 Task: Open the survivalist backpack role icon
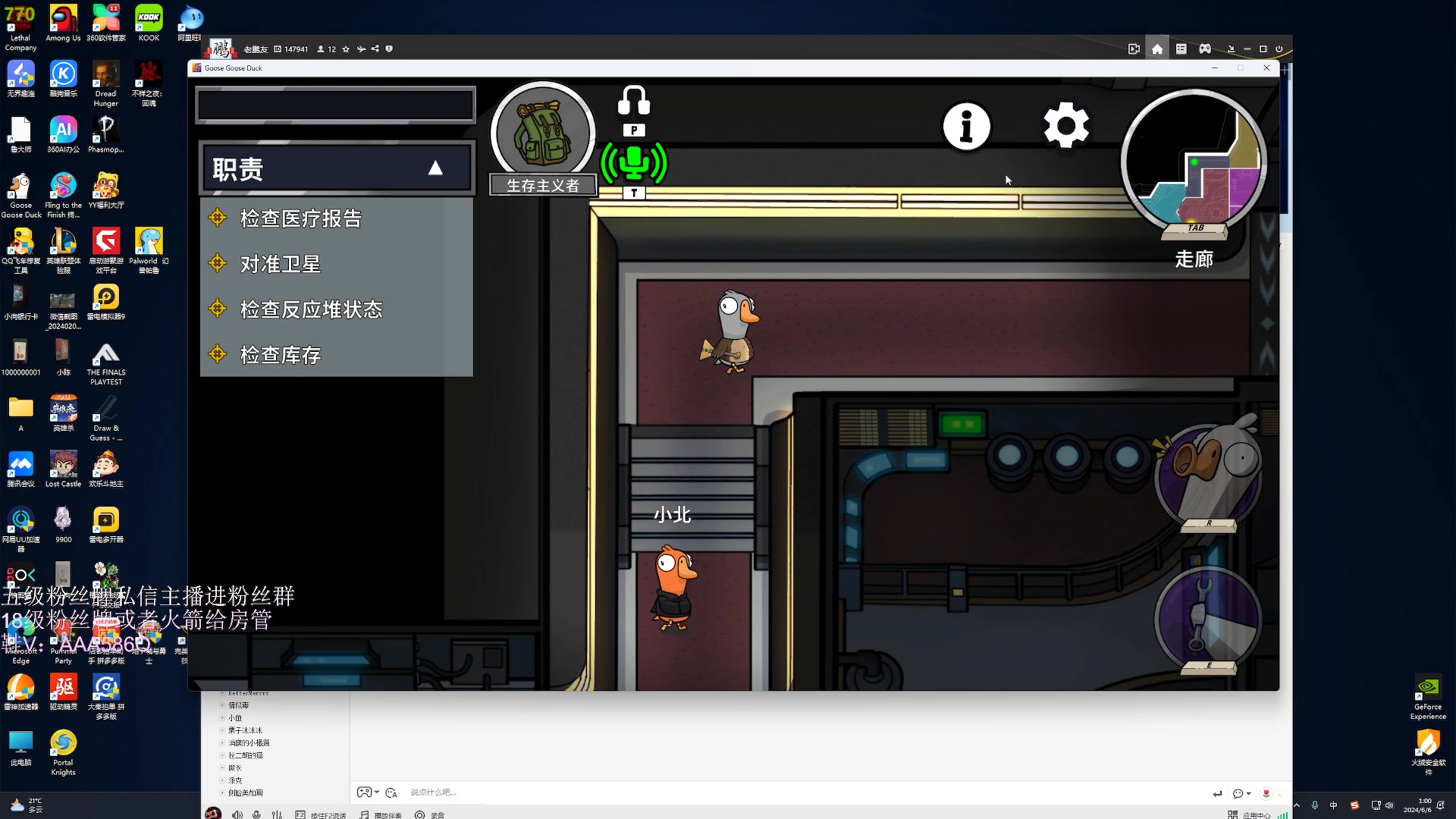pyautogui.click(x=543, y=132)
